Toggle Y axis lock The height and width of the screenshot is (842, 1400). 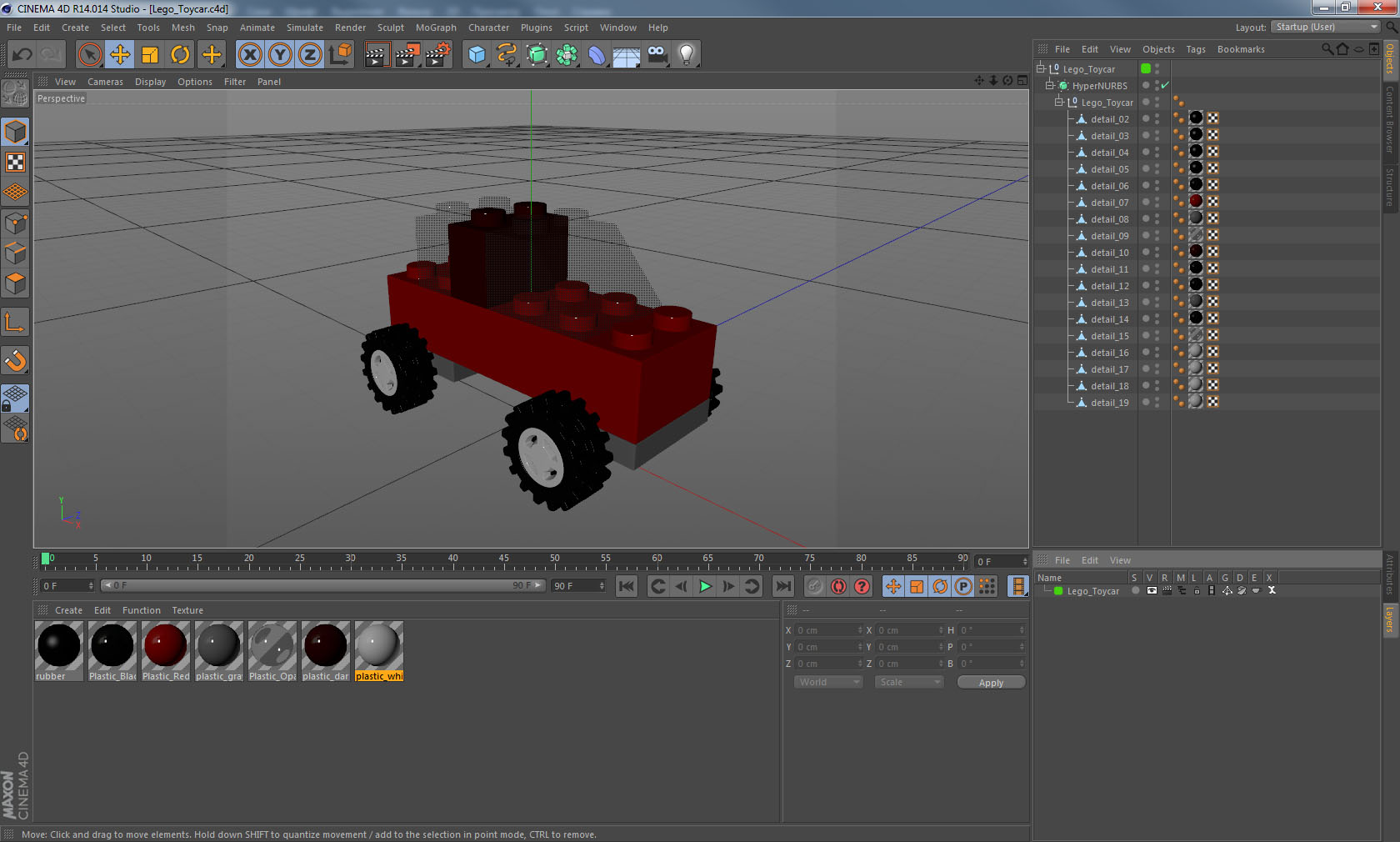tap(280, 55)
